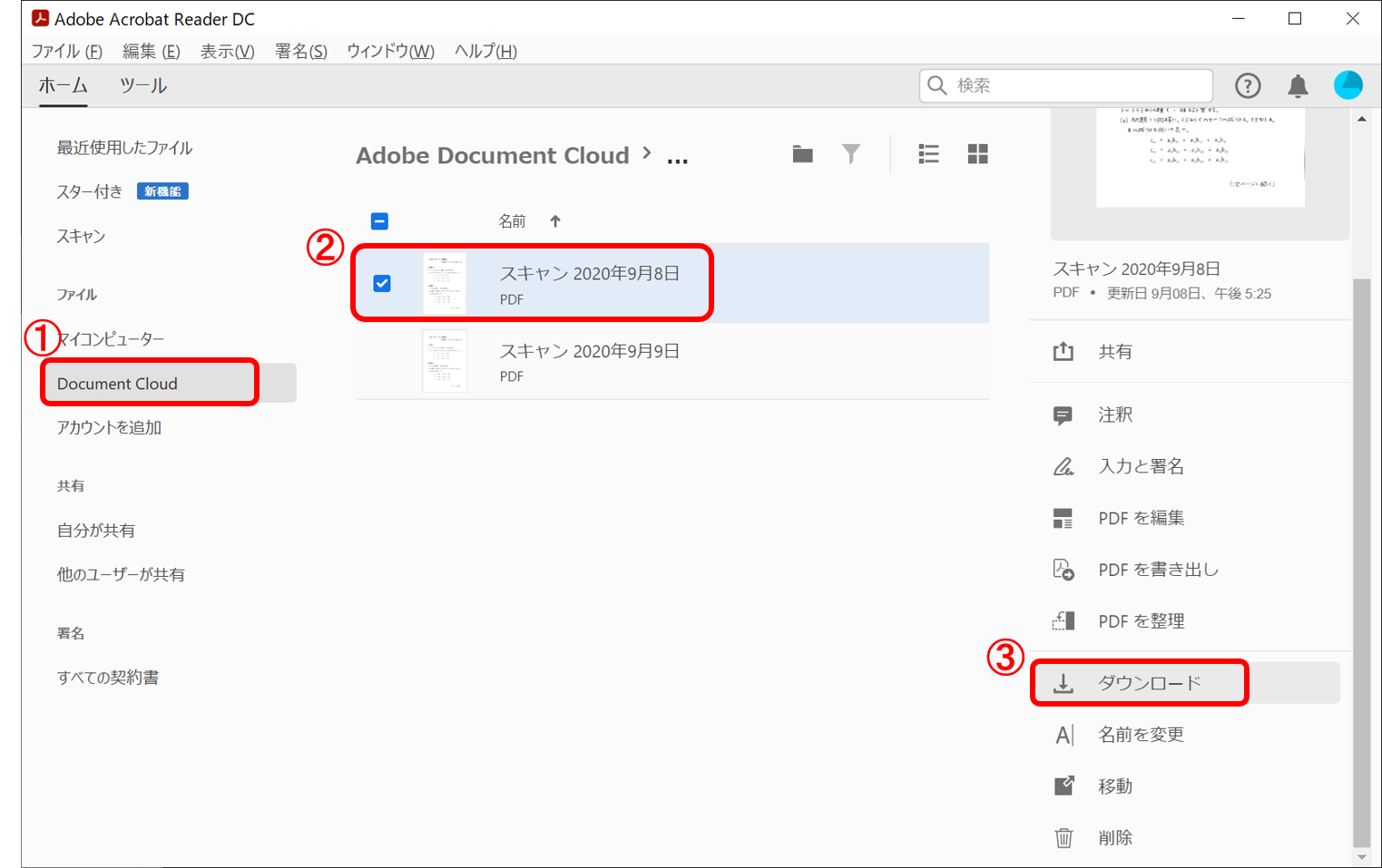Click the ダウンロード label
This screenshot has width=1382, height=868.
tap(1150, 683)
